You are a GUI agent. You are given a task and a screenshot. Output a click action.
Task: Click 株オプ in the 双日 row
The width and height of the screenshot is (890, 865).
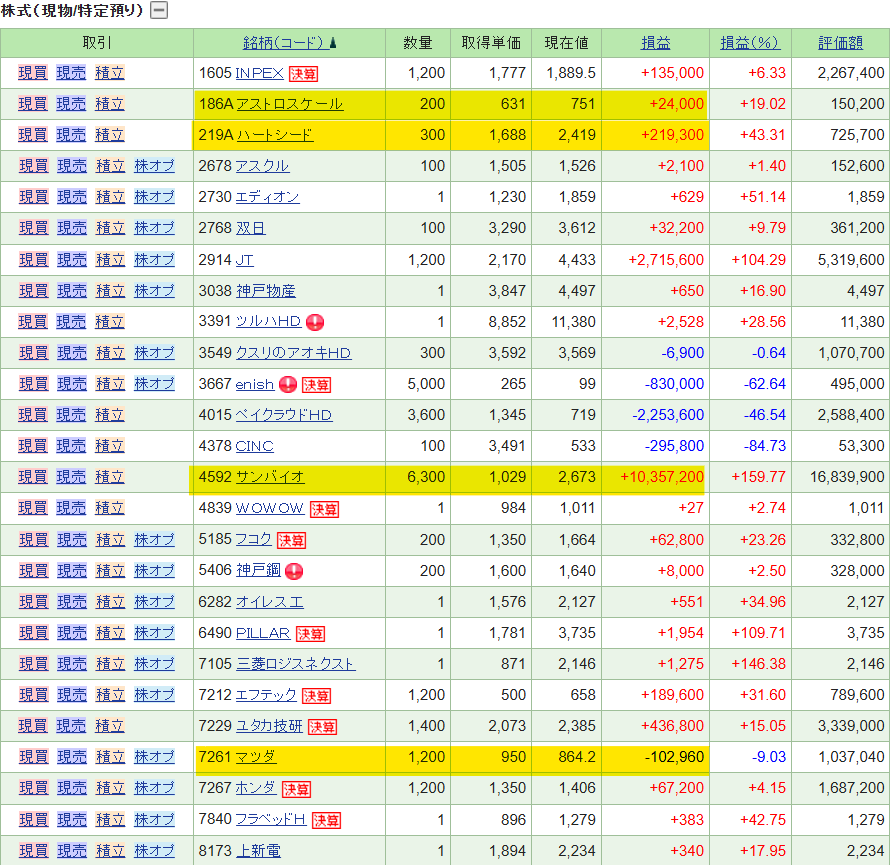click(x=154, y=228)
